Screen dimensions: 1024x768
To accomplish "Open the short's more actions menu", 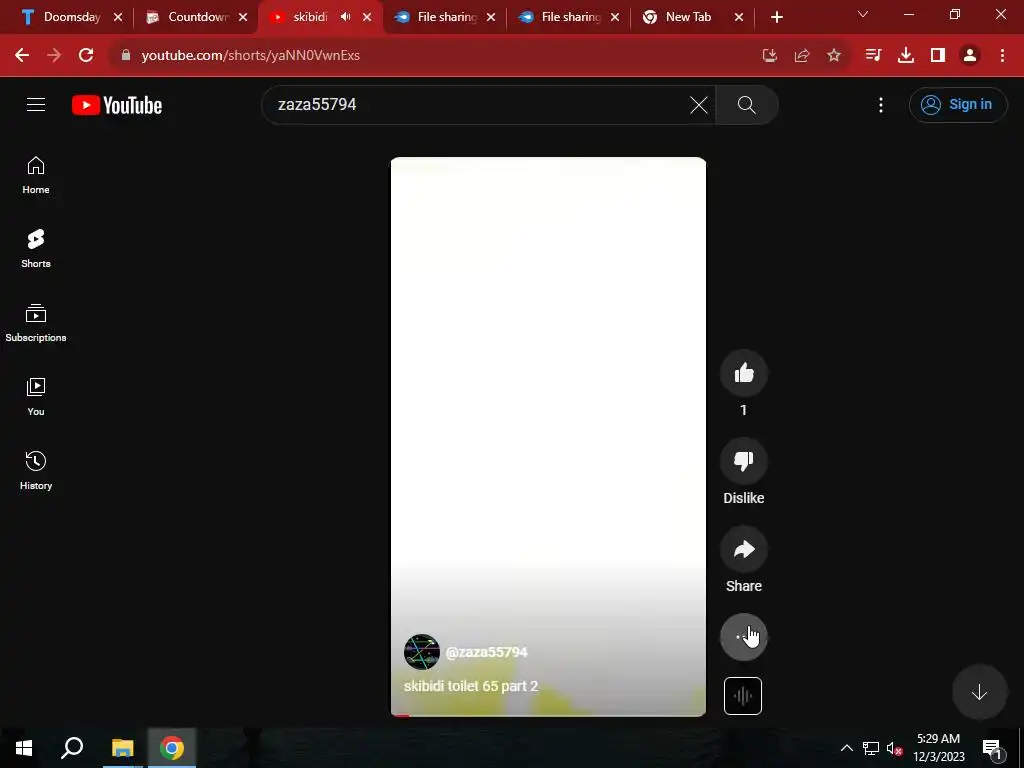I will pyautogui.click(x=744, y=637).
